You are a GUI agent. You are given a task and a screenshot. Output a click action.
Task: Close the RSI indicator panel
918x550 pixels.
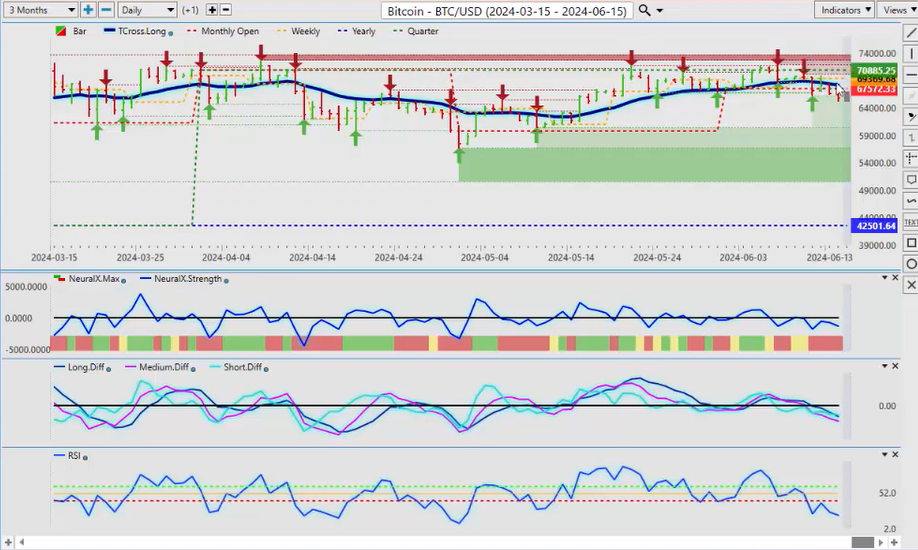point(895,455)
